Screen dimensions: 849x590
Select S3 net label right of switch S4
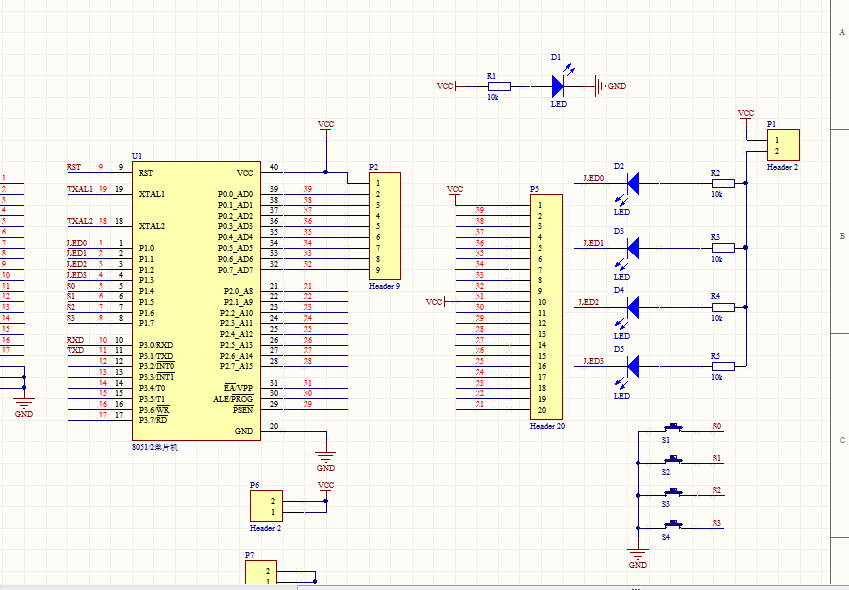pyautogui.click(x=717, y=523)
